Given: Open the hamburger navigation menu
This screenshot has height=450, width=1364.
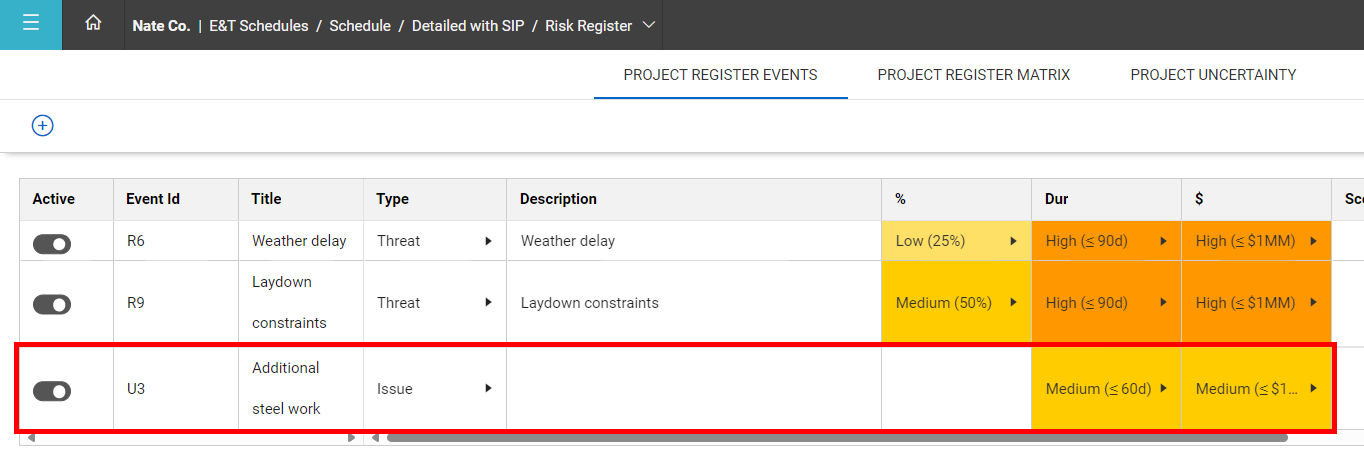Looking at the screenshot, I should pos(30,24).
